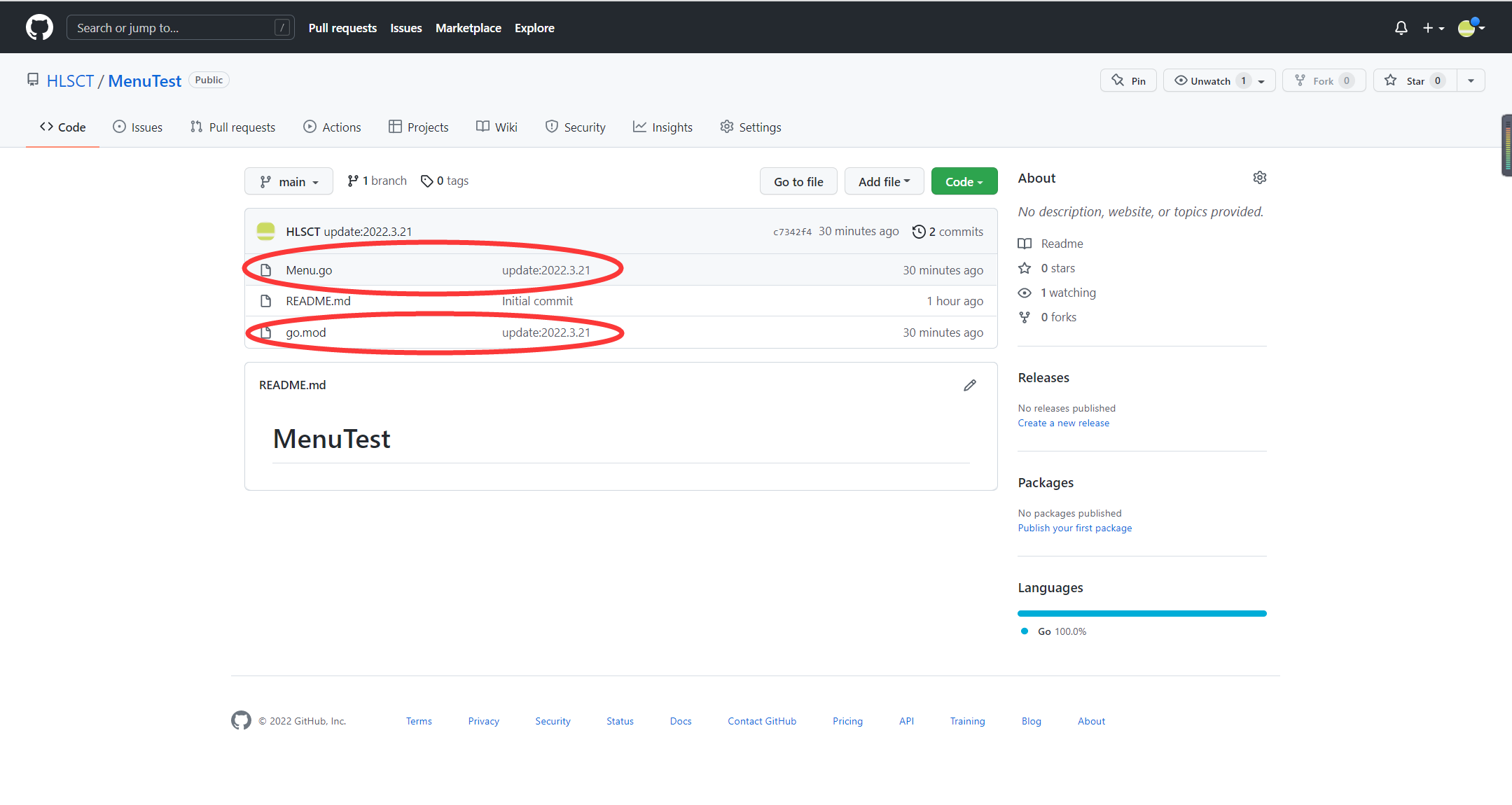This screenshot has height=805, width=1512.
Task: View the 0 tags link
Action: (445, 181)
